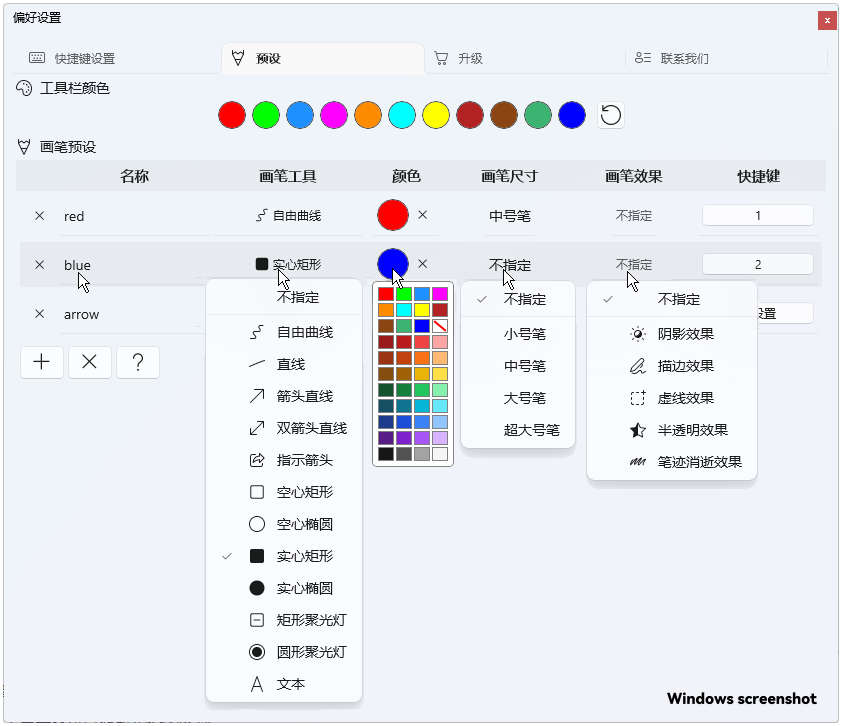Apply the 虚线效果 pen effect

[x=672, y=398]
